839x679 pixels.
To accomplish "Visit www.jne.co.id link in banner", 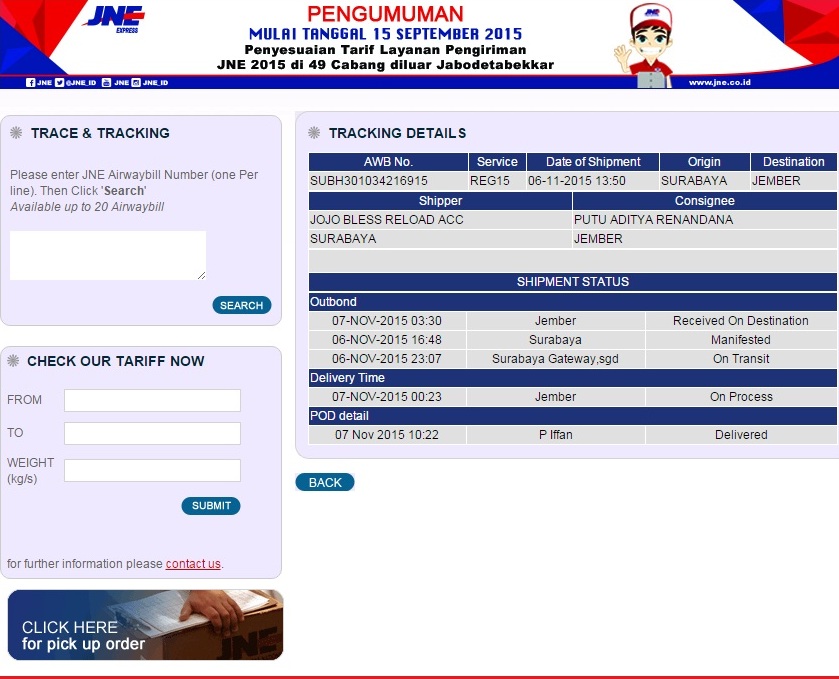I will click(719, 82).
